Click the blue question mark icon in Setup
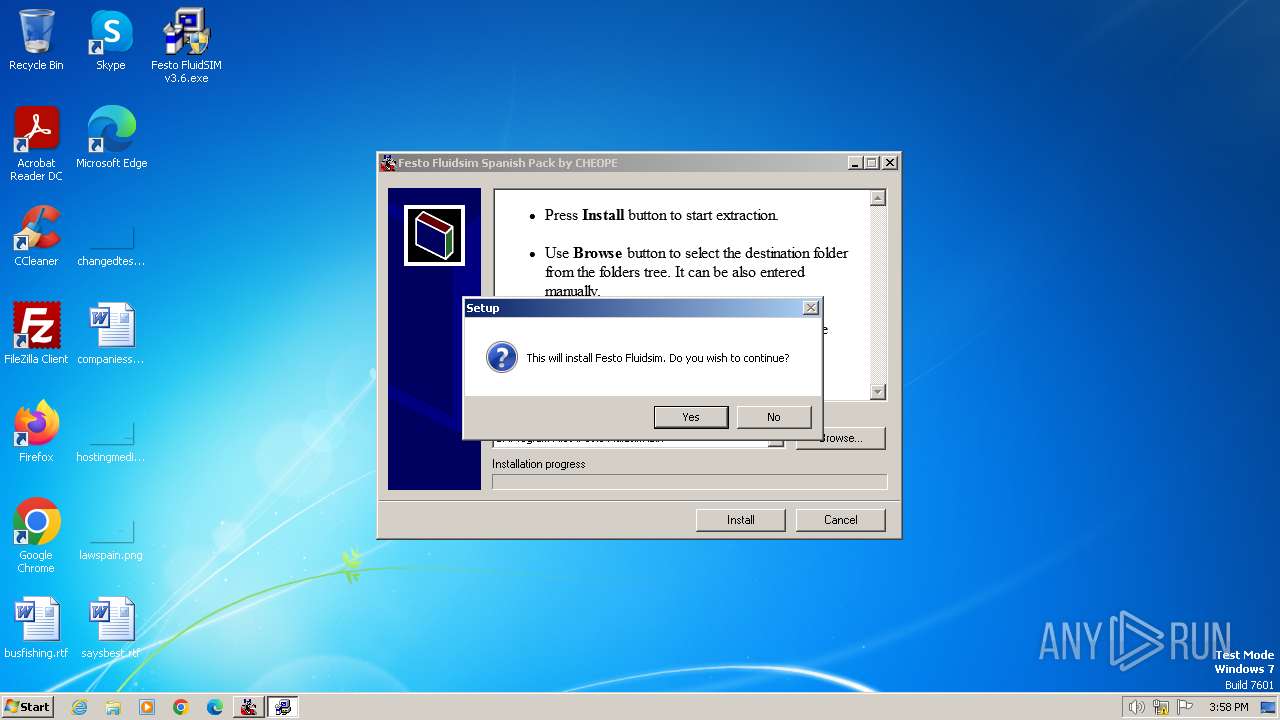Viewport: 1280px width, 720px height. pos(501,357)
